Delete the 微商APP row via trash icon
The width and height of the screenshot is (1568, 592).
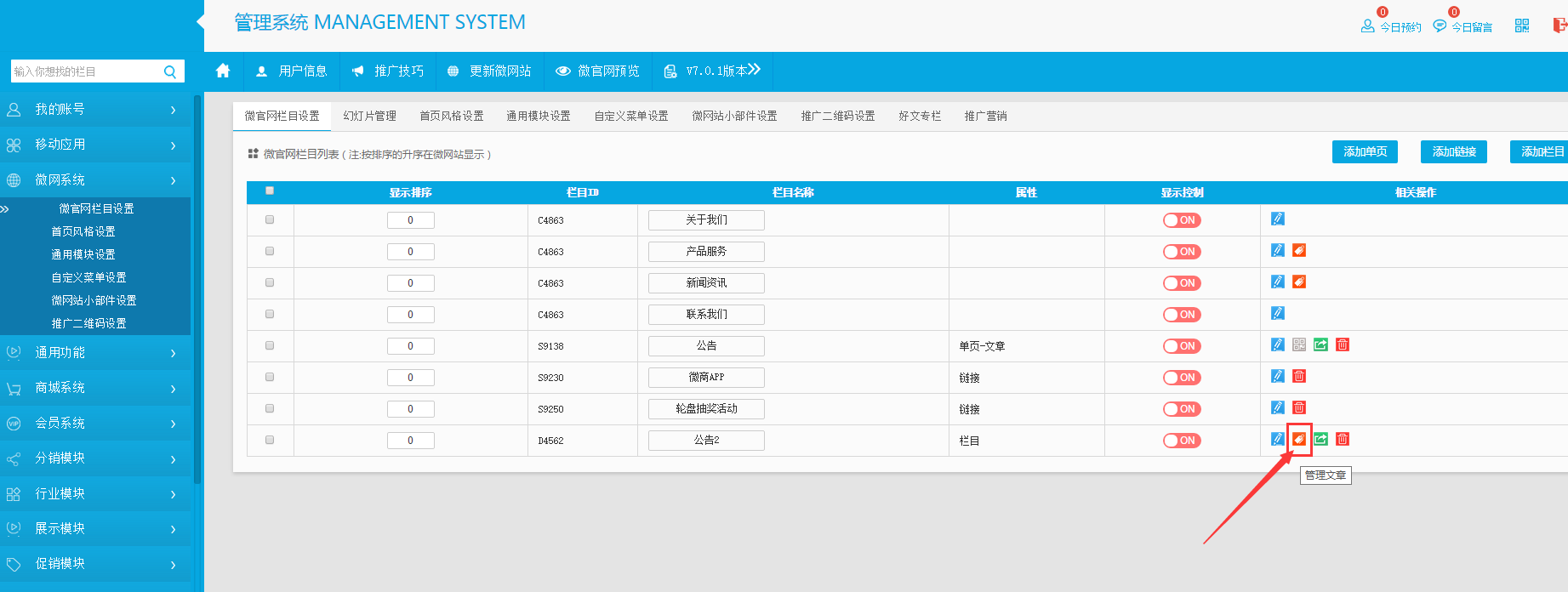[1299, 376]
